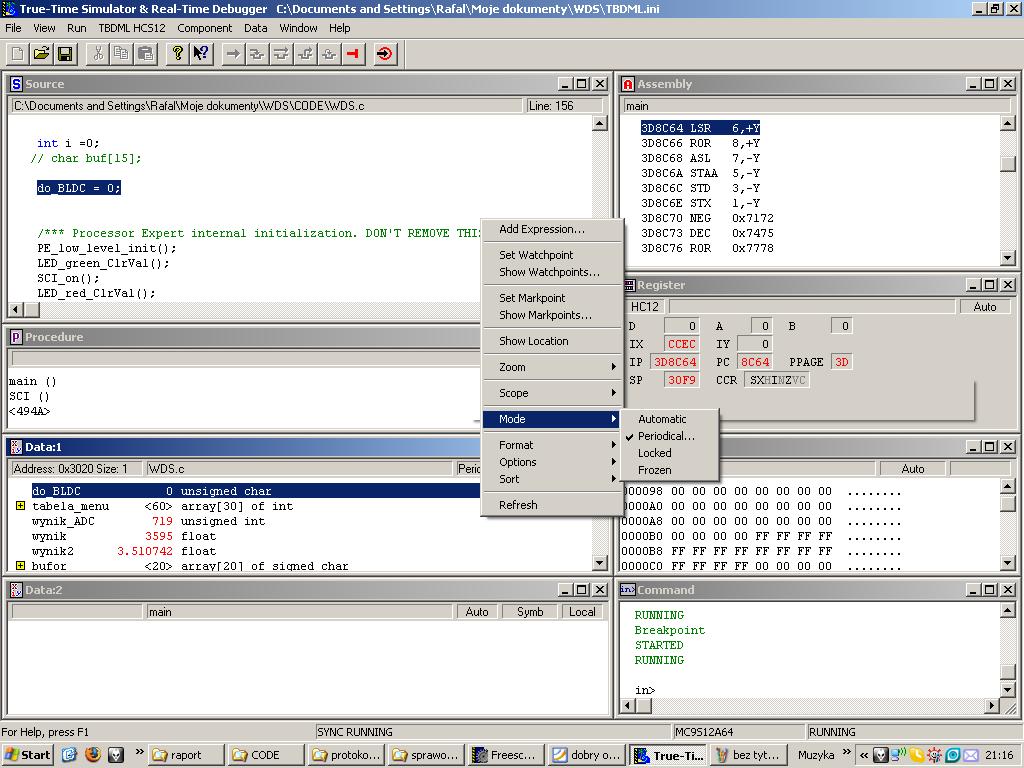Click the Register window title icon
The width and height of the screenshot is (1024, 768).
pos(630,285)
